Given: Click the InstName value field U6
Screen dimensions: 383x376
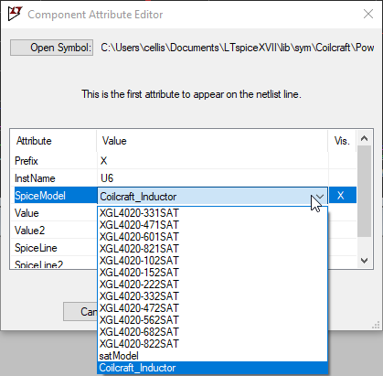Looking at the screenshot, I should coord(212,178).
